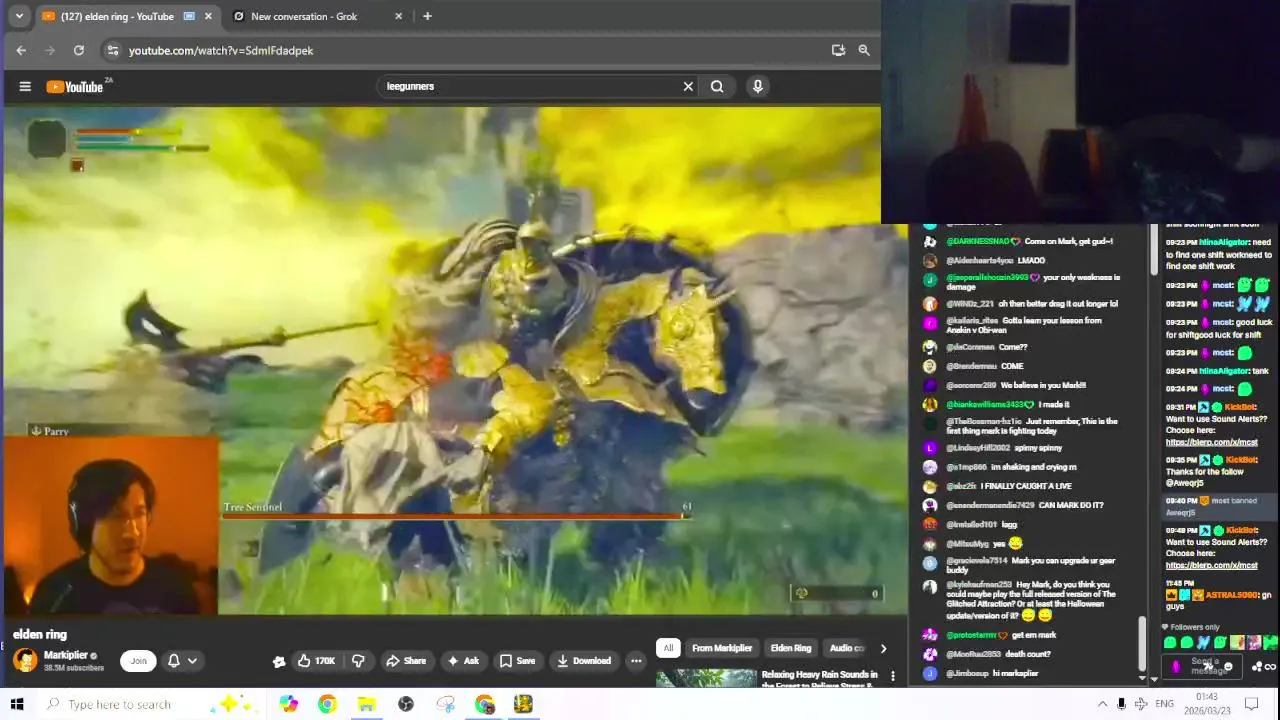
Task: Share the elden ring video
Action: pyautogui.click(x=406, y=660)
